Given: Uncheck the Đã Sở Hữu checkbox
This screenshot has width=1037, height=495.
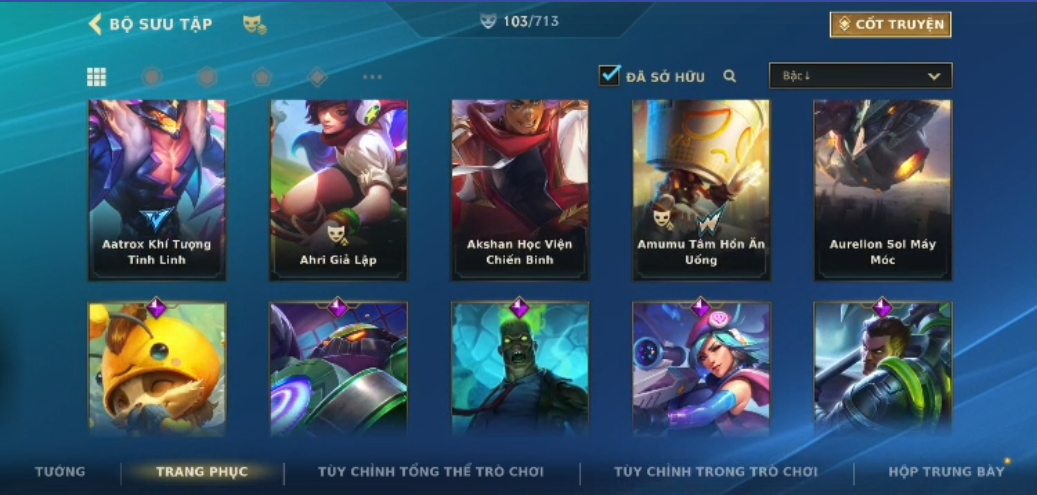Looking at the screenshot, I should click(x=609, y=75).
